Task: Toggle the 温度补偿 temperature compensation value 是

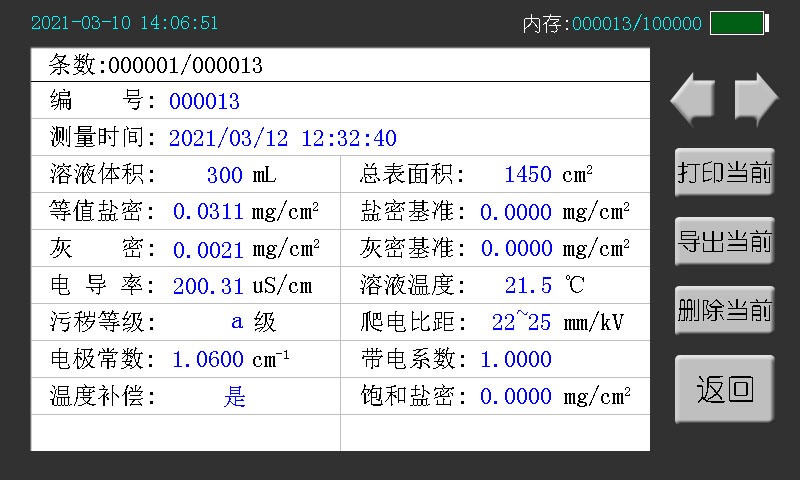Action: [x=235, y=396]
